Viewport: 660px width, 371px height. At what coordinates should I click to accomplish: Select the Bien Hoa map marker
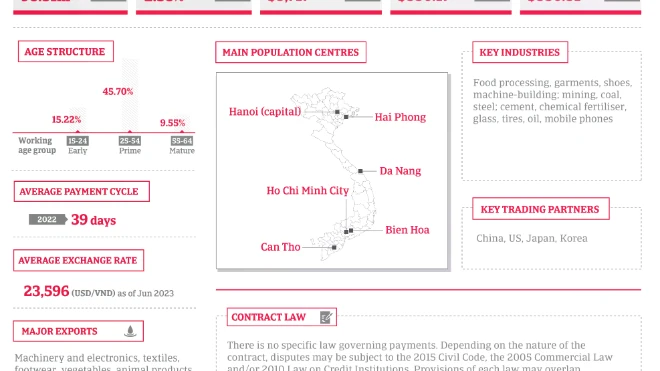tap(351, 230)
